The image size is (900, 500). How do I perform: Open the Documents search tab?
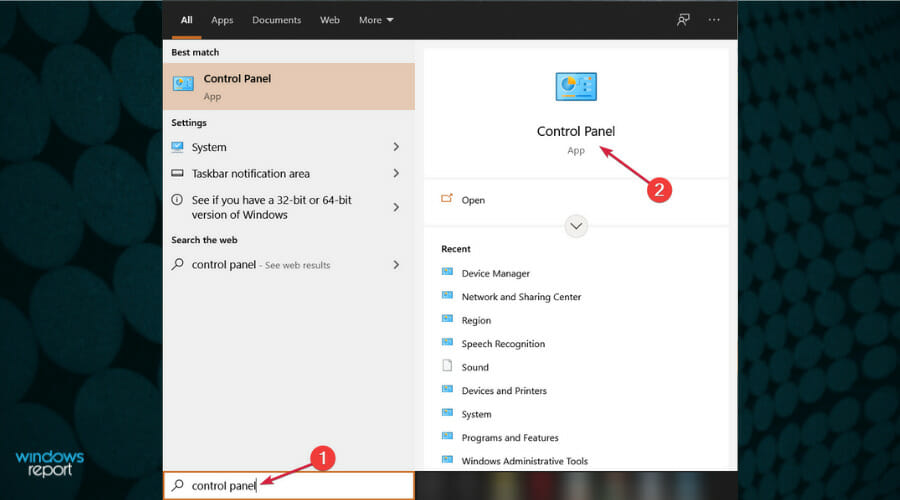click(277, 20)
